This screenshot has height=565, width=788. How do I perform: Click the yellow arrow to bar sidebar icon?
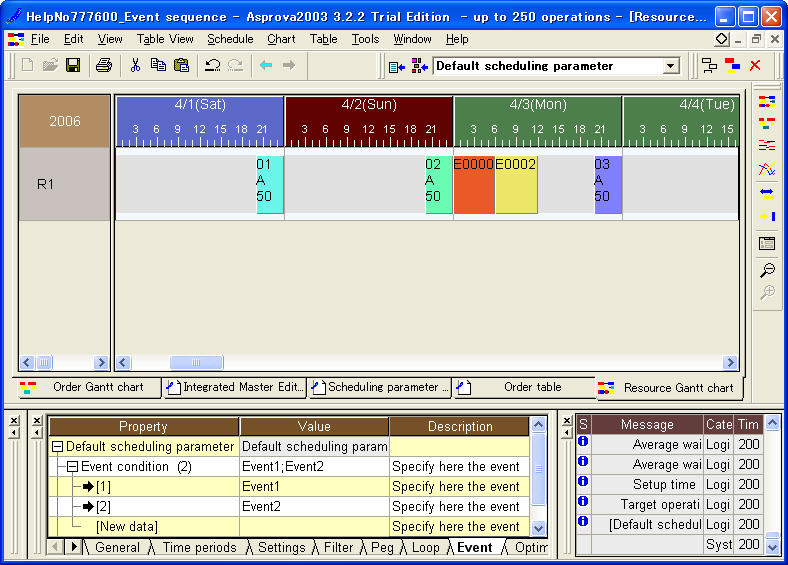coord(767,217)
